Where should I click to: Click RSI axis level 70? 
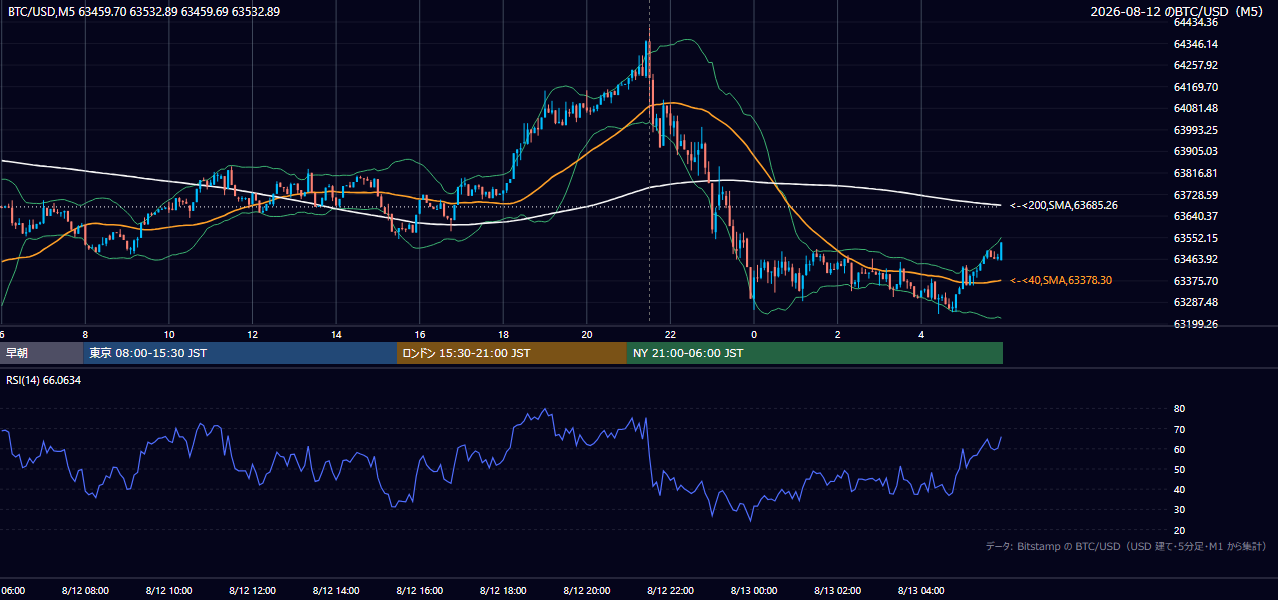1179,429
